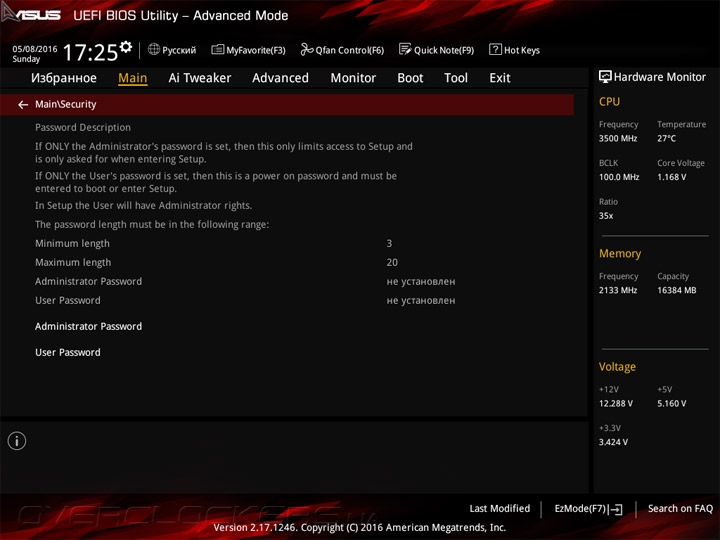The width and height of the screenshot is (720, 540).
Task: Open the Избранное tab
Action: coord(64,78)
